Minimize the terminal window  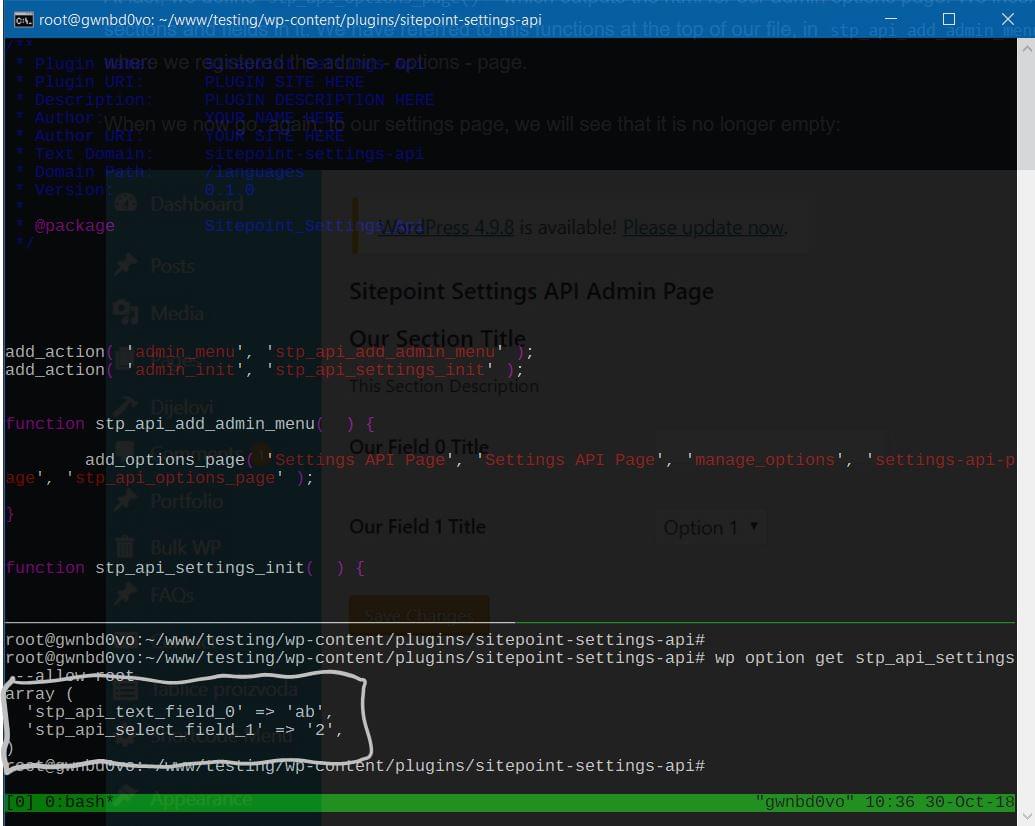pyautogui.click(x=893, y=19)
